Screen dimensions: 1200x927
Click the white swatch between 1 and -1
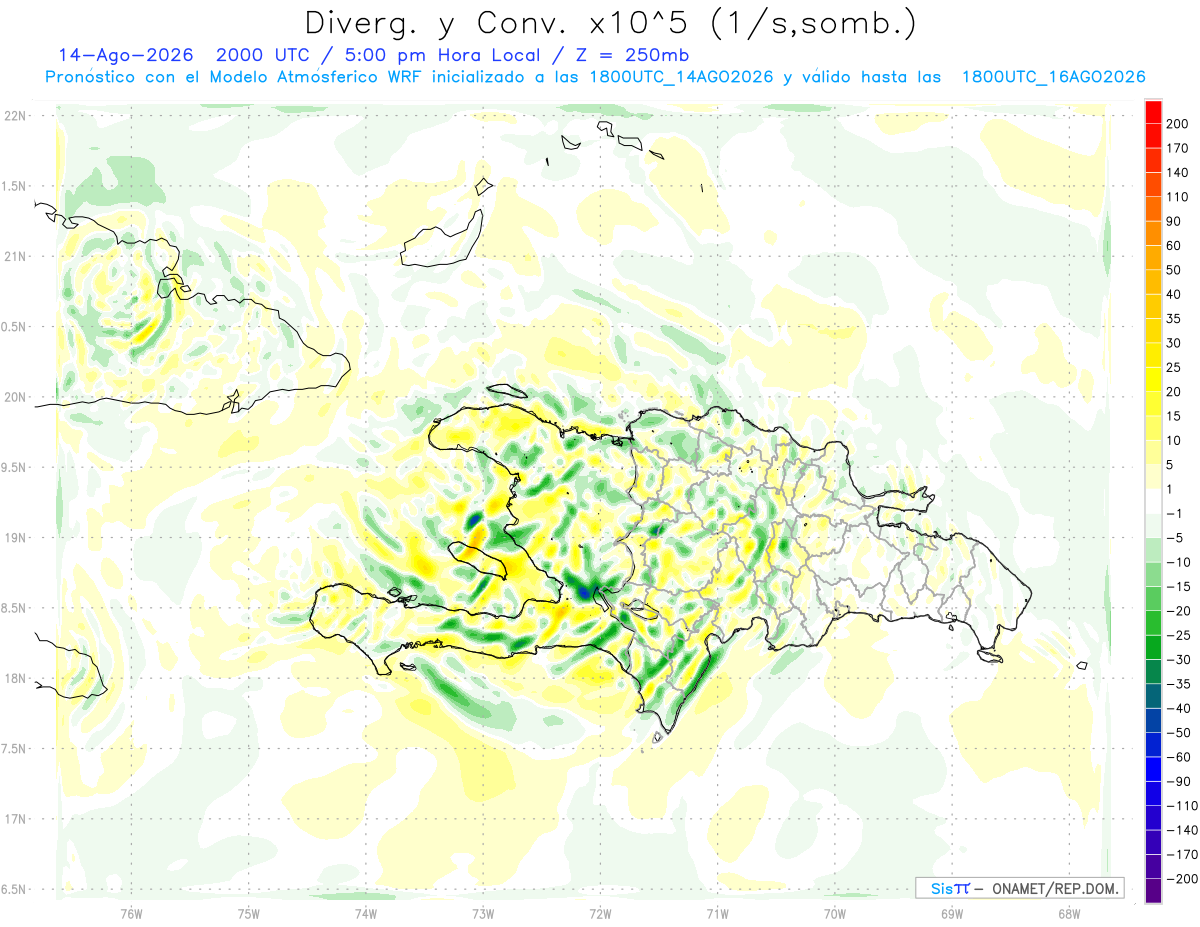point(1153,502)
